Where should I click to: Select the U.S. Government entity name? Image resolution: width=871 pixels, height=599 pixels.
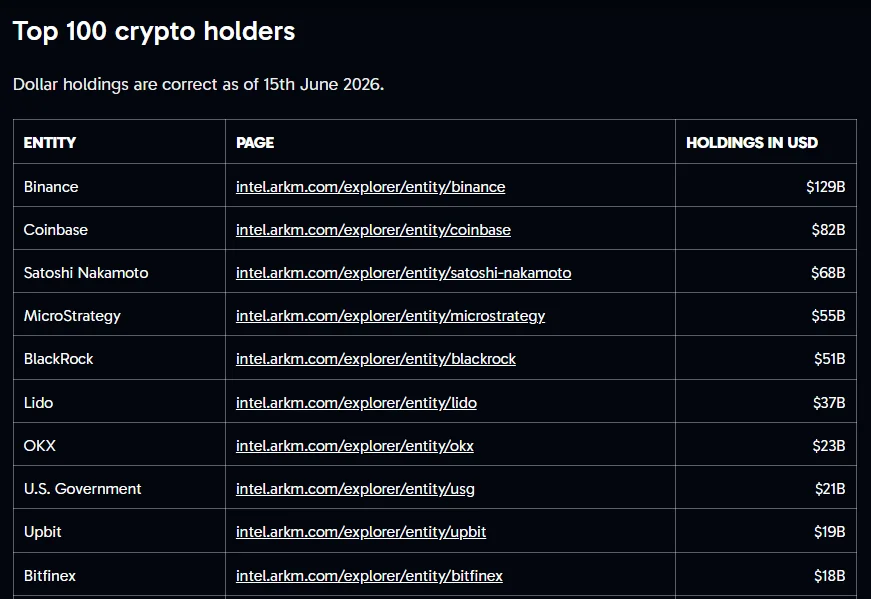pyautogui.click(x=82, y=489)
